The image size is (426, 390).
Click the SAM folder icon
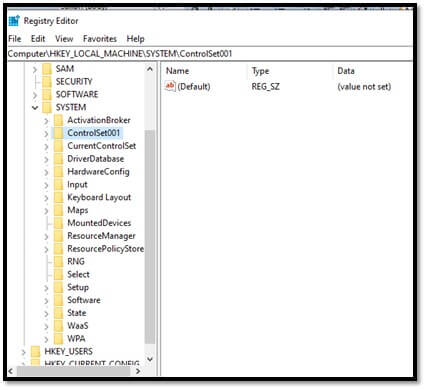[47, 69]
